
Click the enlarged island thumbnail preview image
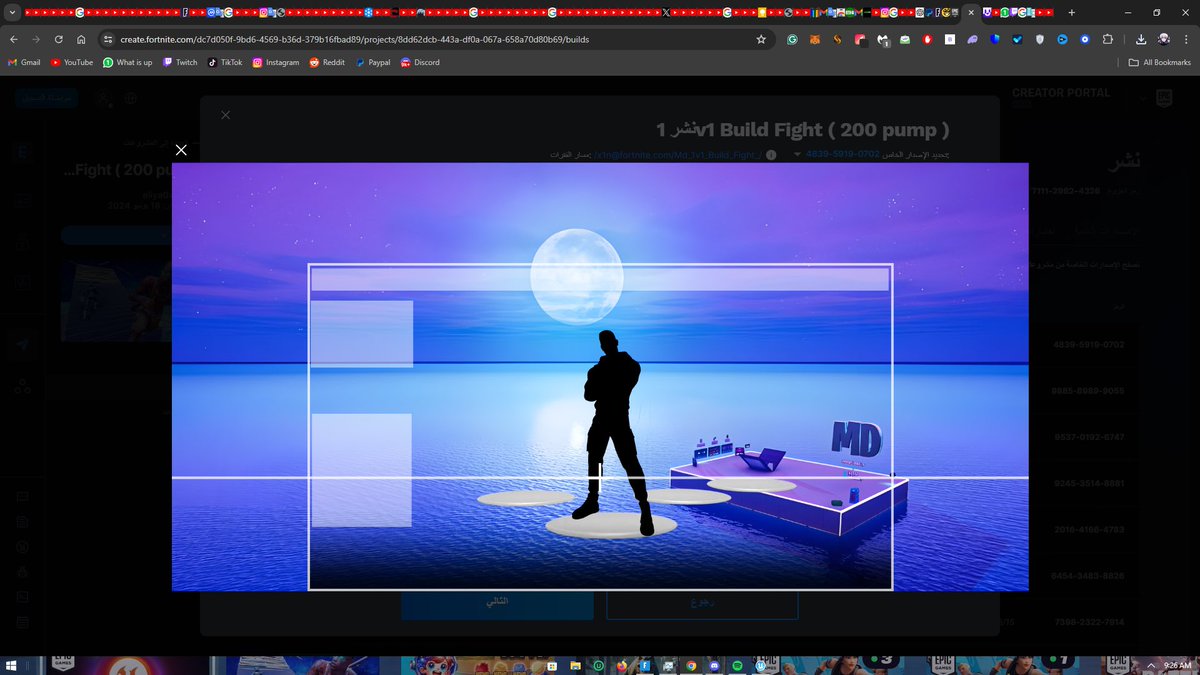[600, 377]
